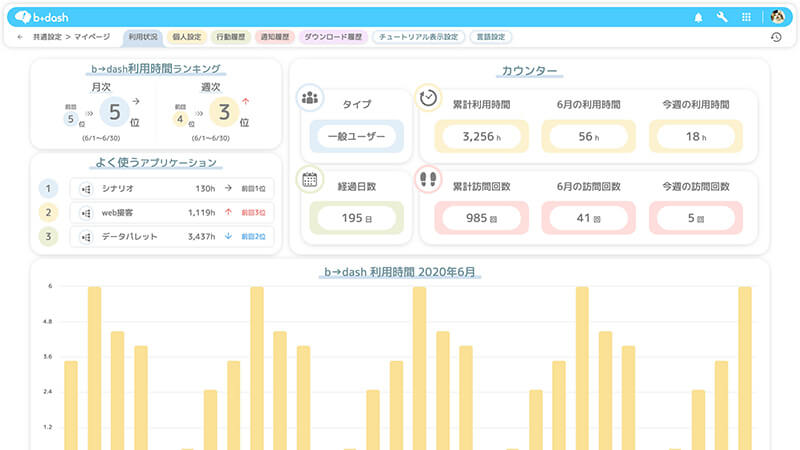Switch to the 利用状況 tab
This screenshot has width=800, height=450.
(143, 37)
